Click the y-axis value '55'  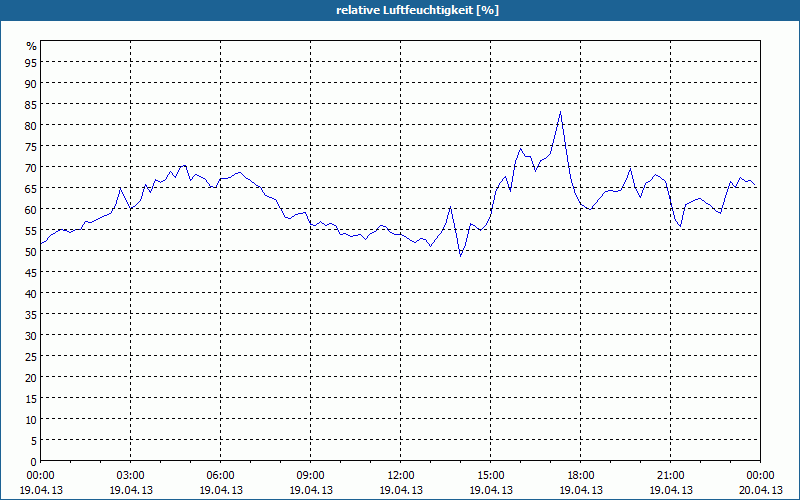pyautogui.click(x=31, y=231)
